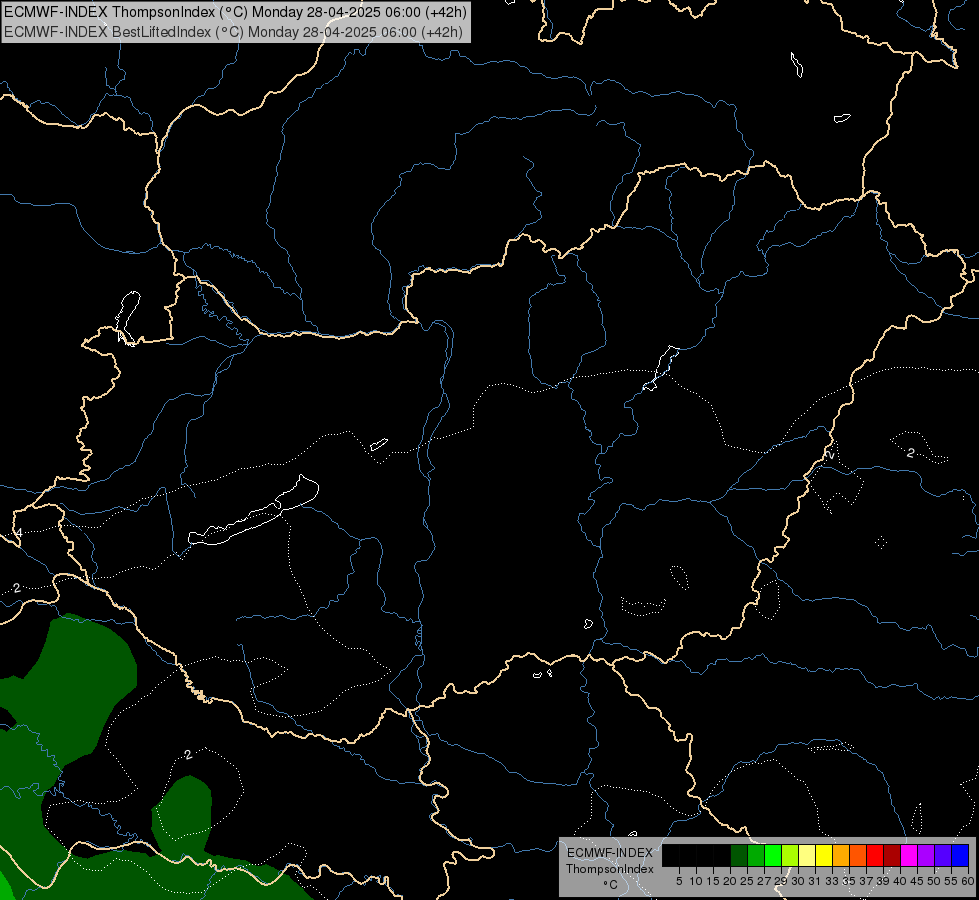Select the medium green 25–27 legend swatch
Image resolution: width=979 pixels, height=900 pixels.
click(x=756, y=855)
